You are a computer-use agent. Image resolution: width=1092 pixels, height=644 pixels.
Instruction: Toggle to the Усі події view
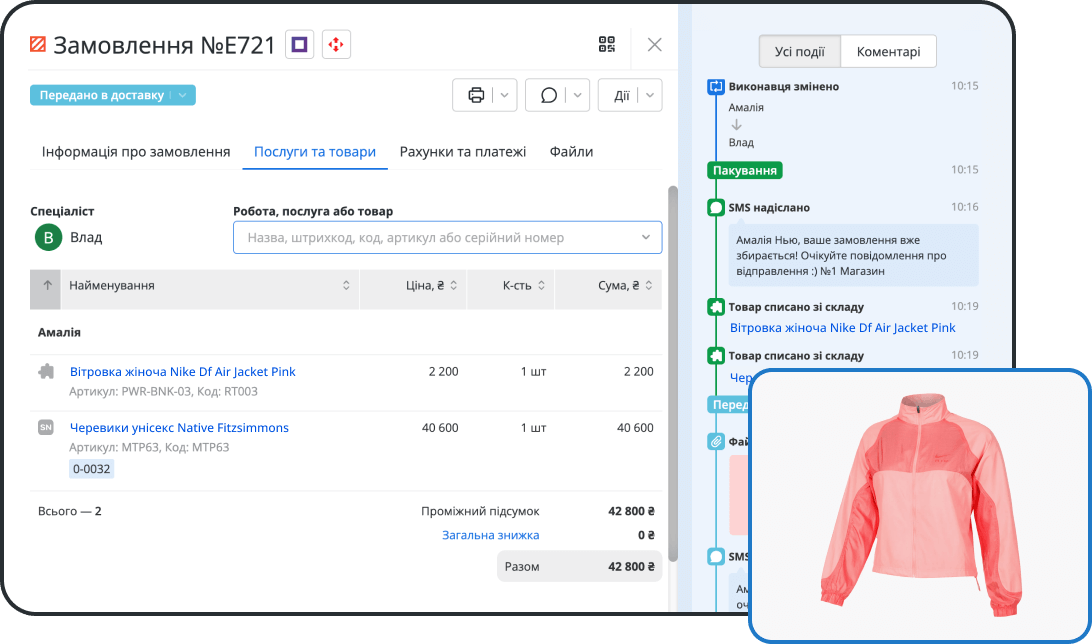coord(799,52)
